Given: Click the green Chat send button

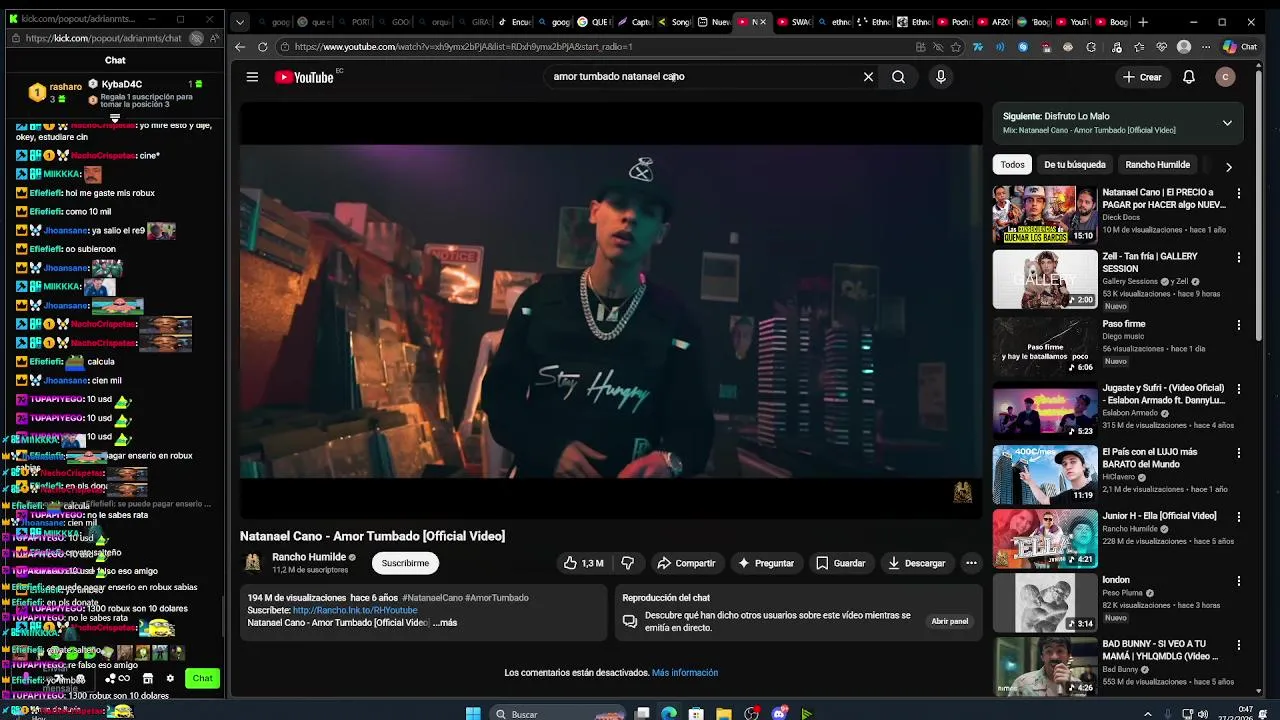Looking at the screenshot, I should point(203,679).
